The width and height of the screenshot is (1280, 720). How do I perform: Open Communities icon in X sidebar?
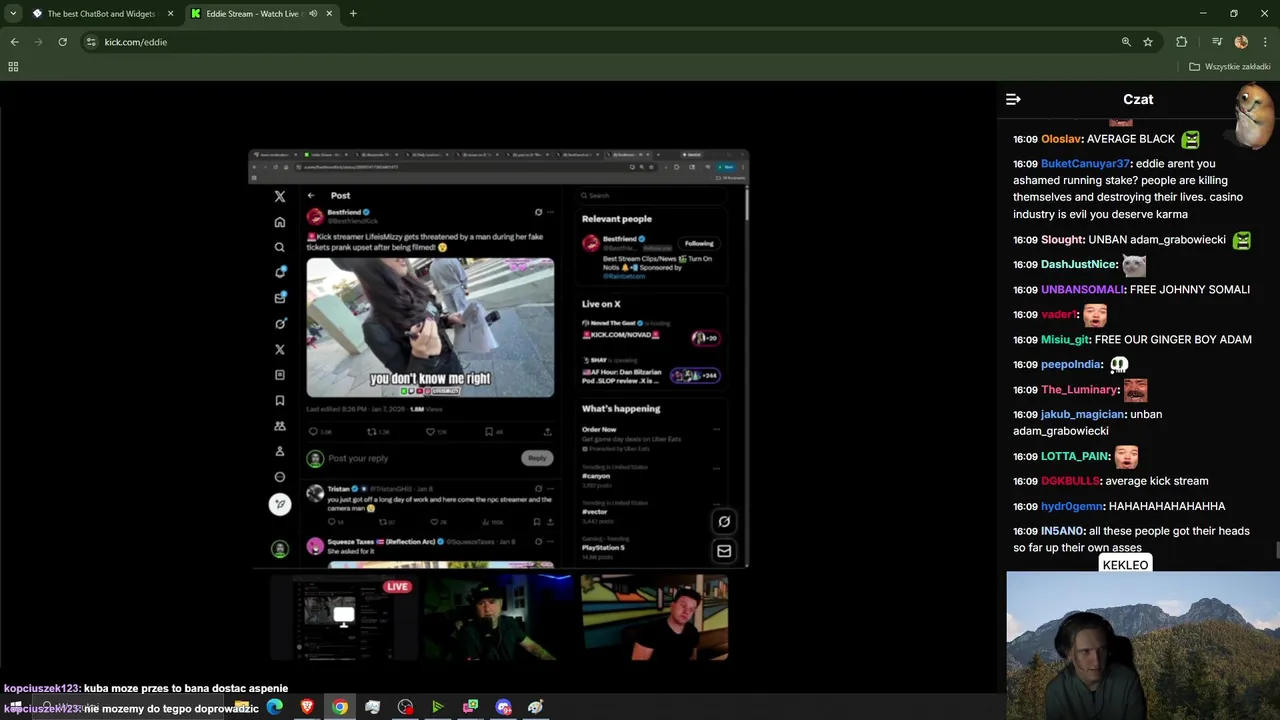280,426
